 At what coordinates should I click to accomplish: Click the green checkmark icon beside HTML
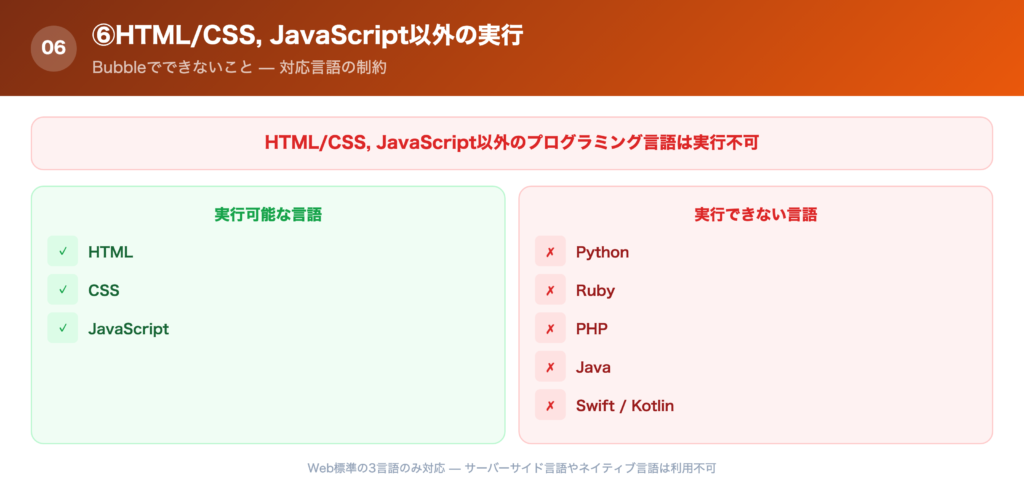[x=63, y=251]
